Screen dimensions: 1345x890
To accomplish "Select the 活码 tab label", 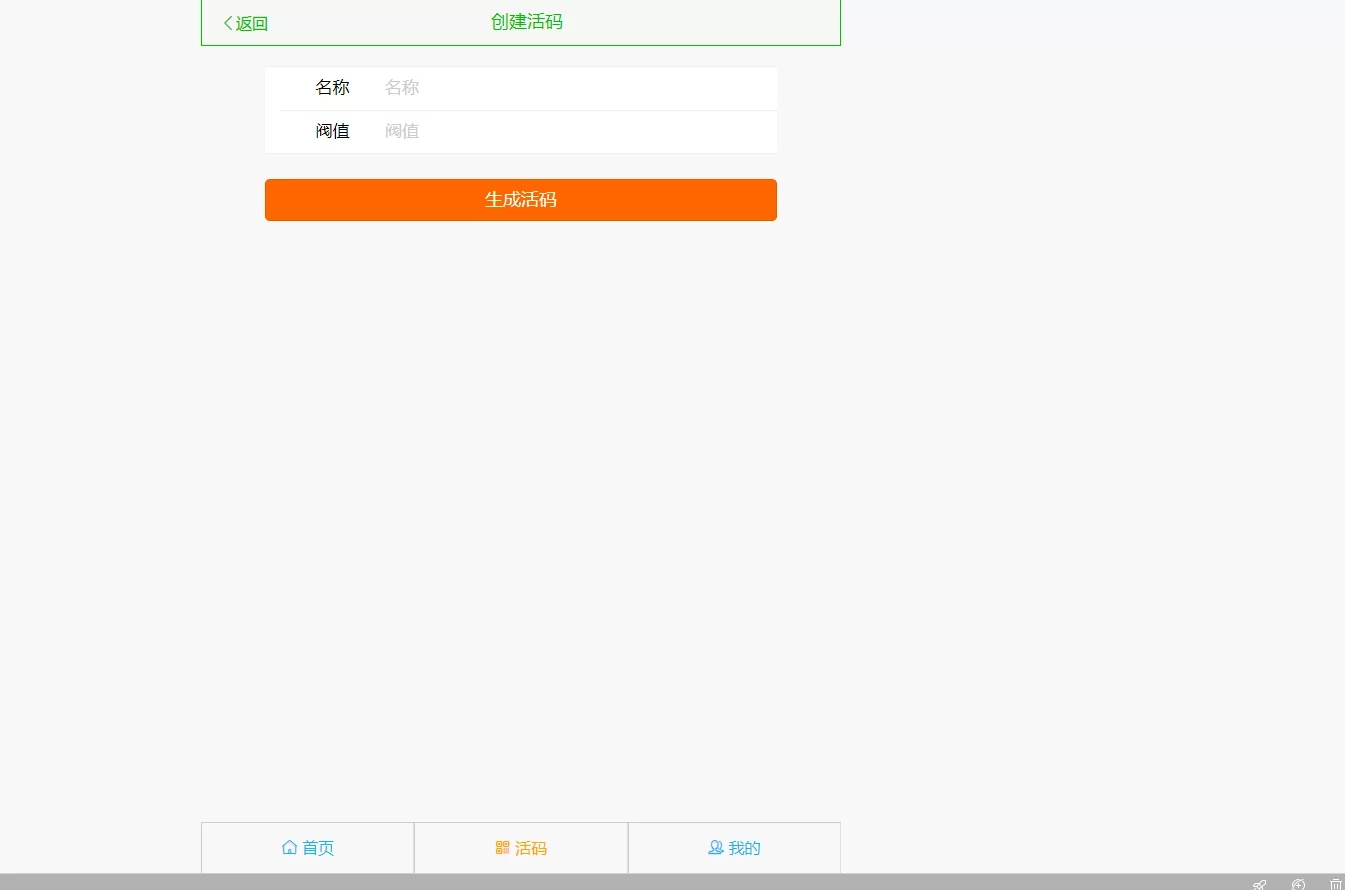I will coord(531,848).
